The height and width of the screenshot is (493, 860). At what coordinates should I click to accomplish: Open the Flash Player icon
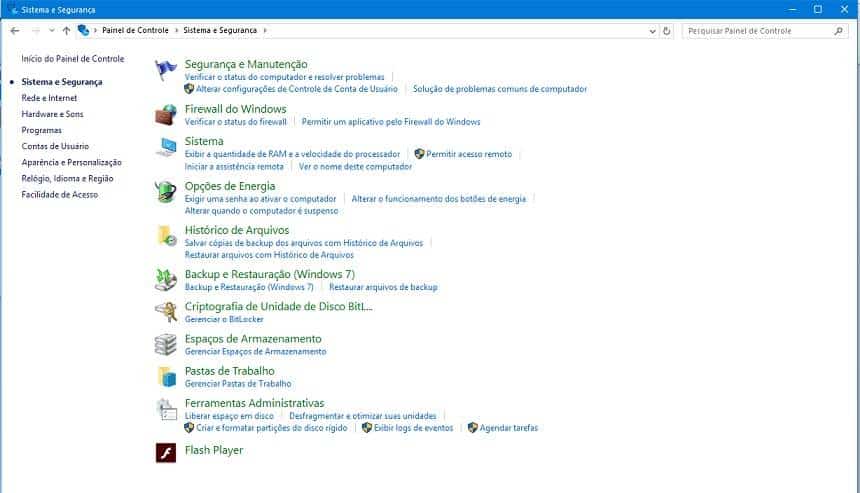(x=166, y=452)
